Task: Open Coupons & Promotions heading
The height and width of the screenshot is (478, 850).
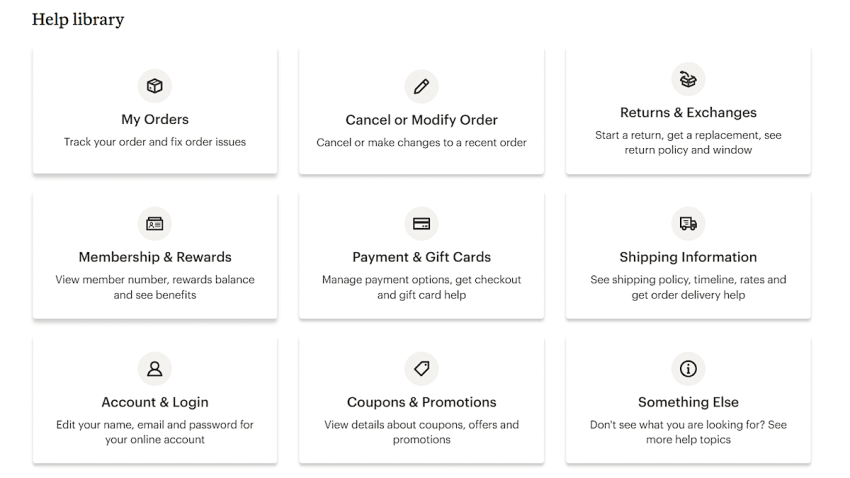Action: pyautogui.click(x=421, y=402)
